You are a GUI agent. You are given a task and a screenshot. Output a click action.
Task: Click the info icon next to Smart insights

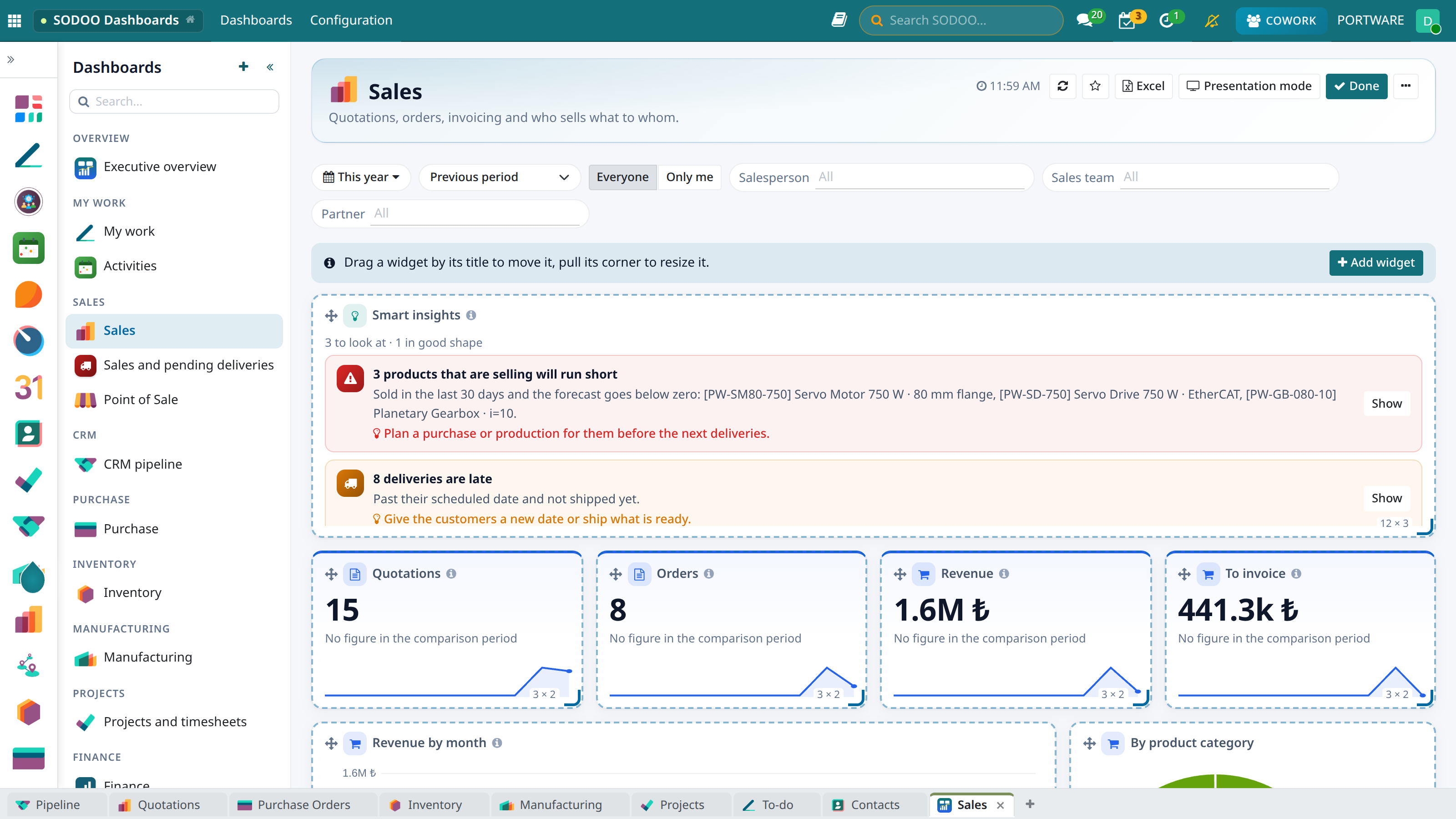(471, 315)
